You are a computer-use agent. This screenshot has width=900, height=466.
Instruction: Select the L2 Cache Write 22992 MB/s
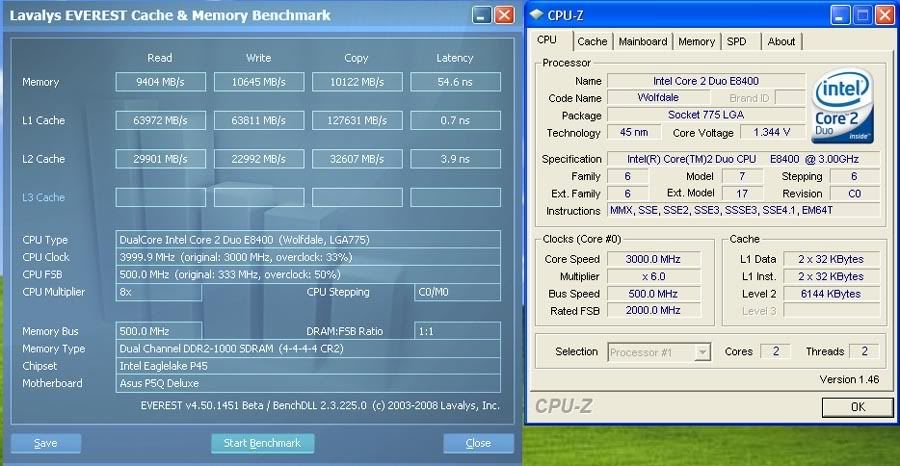pyautogui.click(x=259, y=159)
